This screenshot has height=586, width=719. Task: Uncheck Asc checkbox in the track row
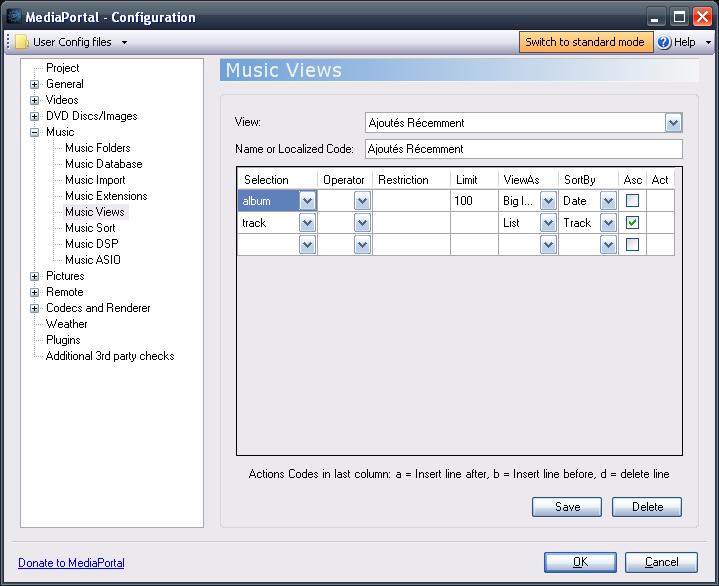pyautogui.click(x=632, y=223)
